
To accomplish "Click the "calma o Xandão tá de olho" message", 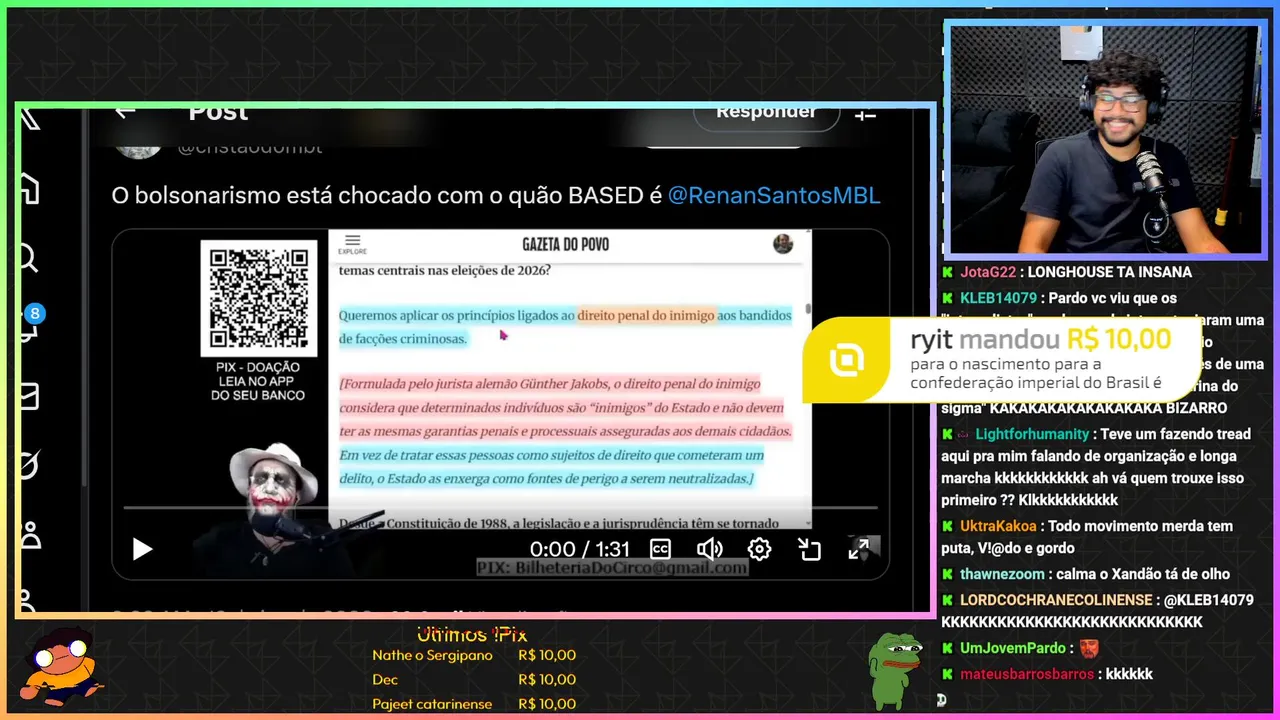I will point(1144,574).
